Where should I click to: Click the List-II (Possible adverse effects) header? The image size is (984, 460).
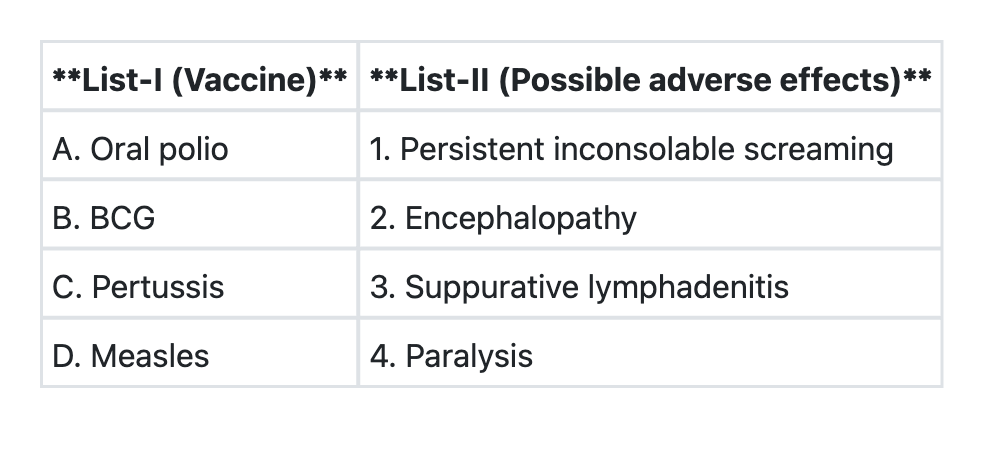[650, 79]
